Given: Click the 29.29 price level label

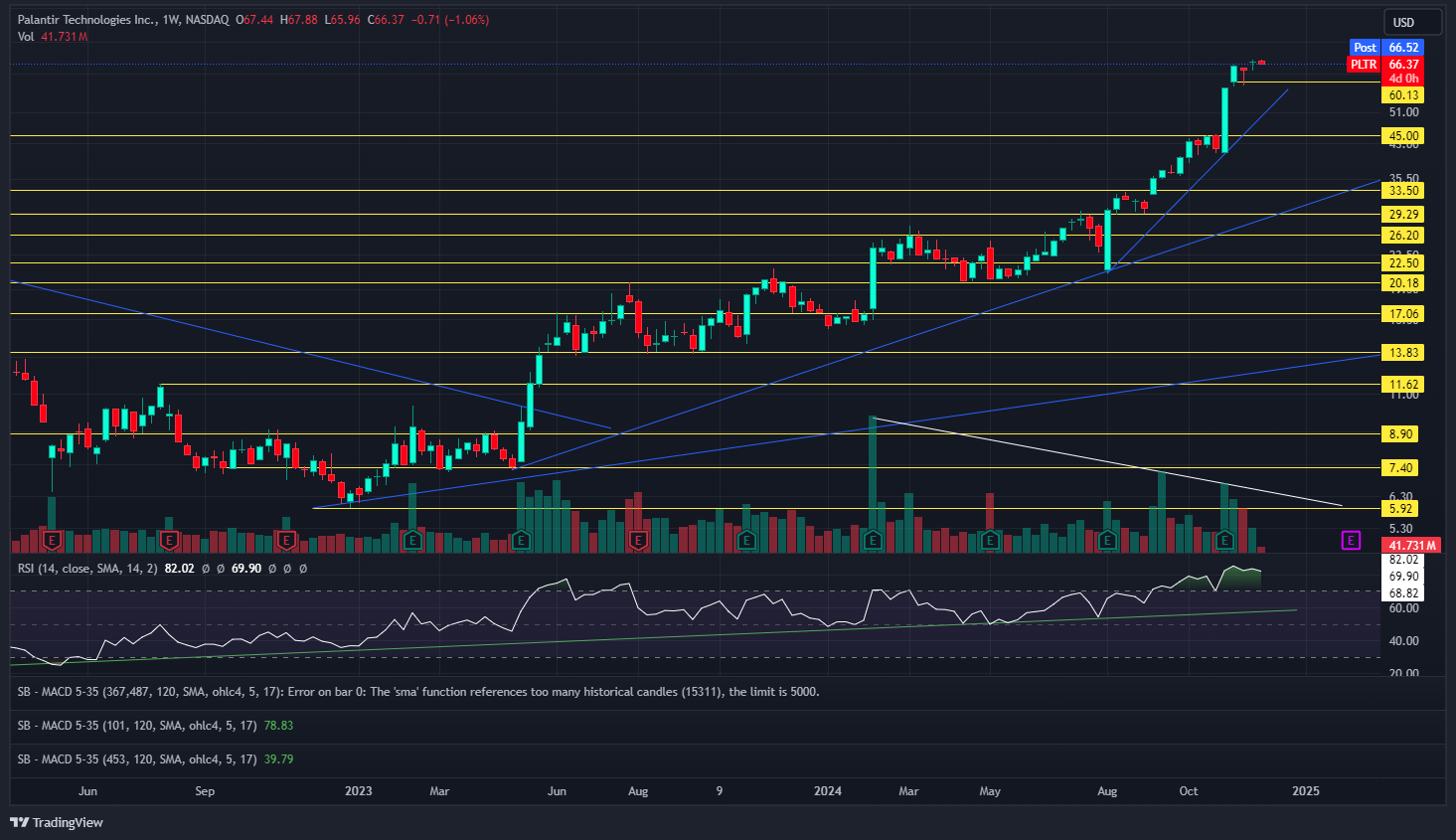Looking at the screenshot, I should (1403, 215).
